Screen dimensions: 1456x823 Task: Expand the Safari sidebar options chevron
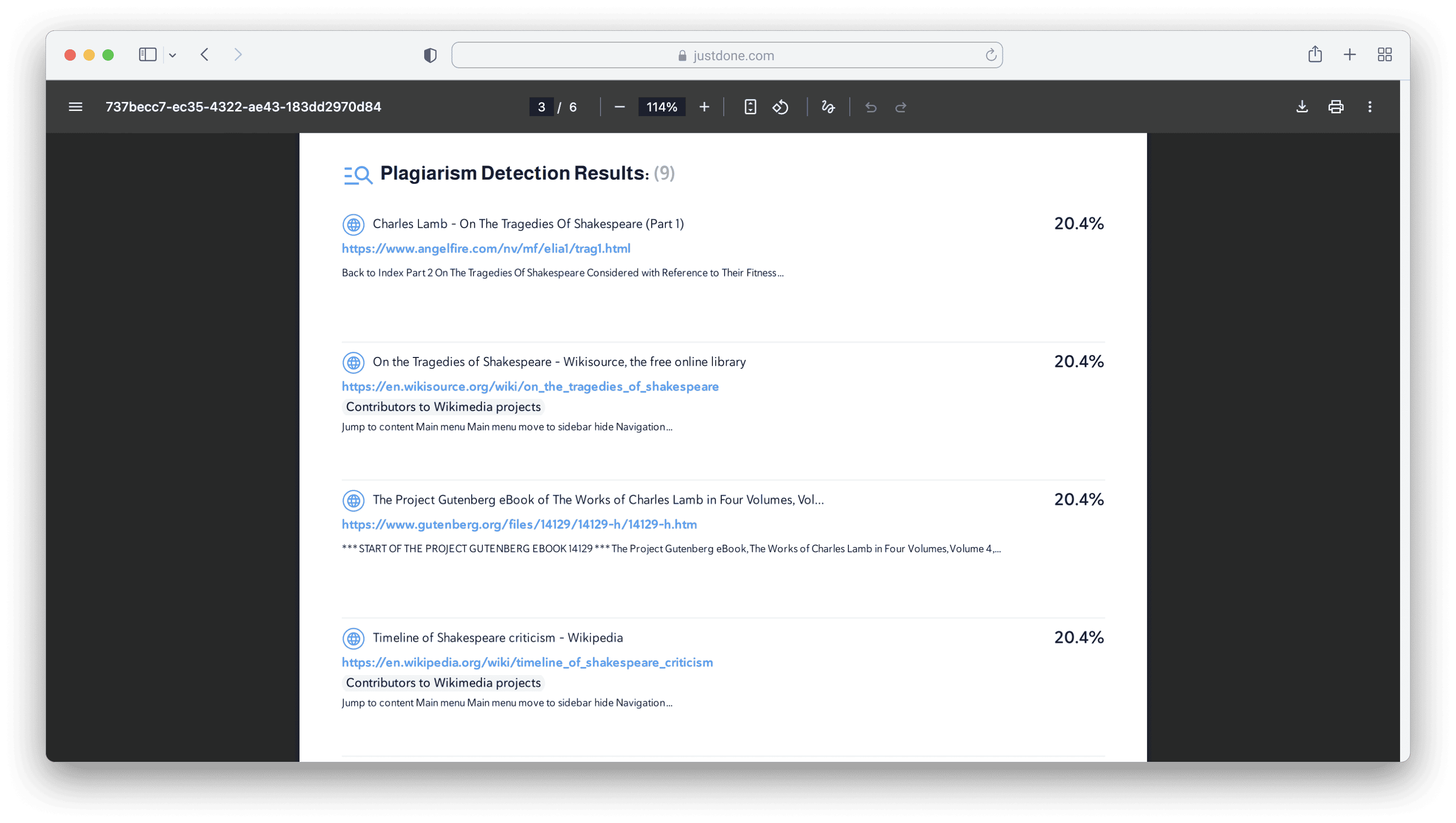point(173,55)
